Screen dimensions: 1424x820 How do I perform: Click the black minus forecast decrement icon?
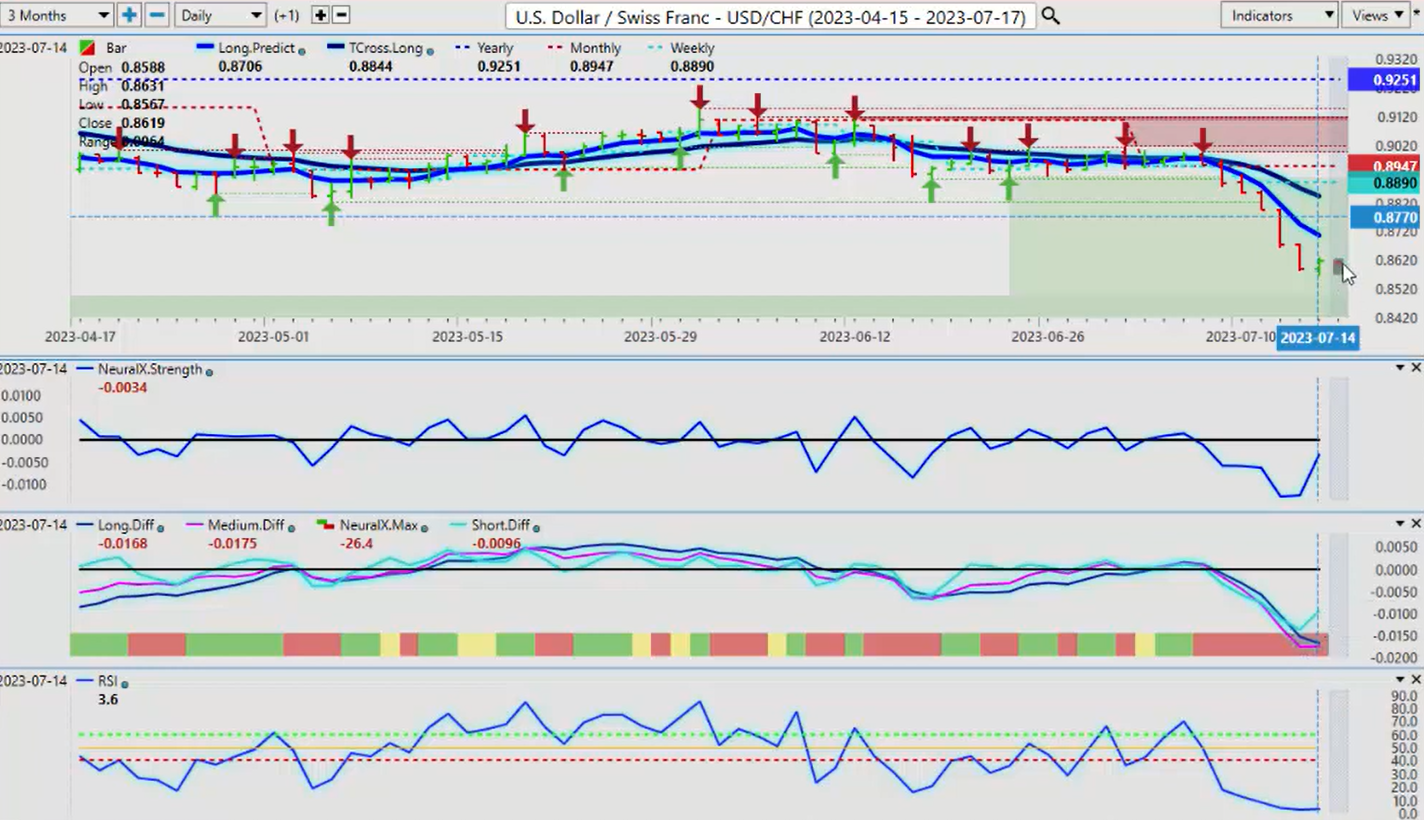pyautogui.click(x=341, y=15)
